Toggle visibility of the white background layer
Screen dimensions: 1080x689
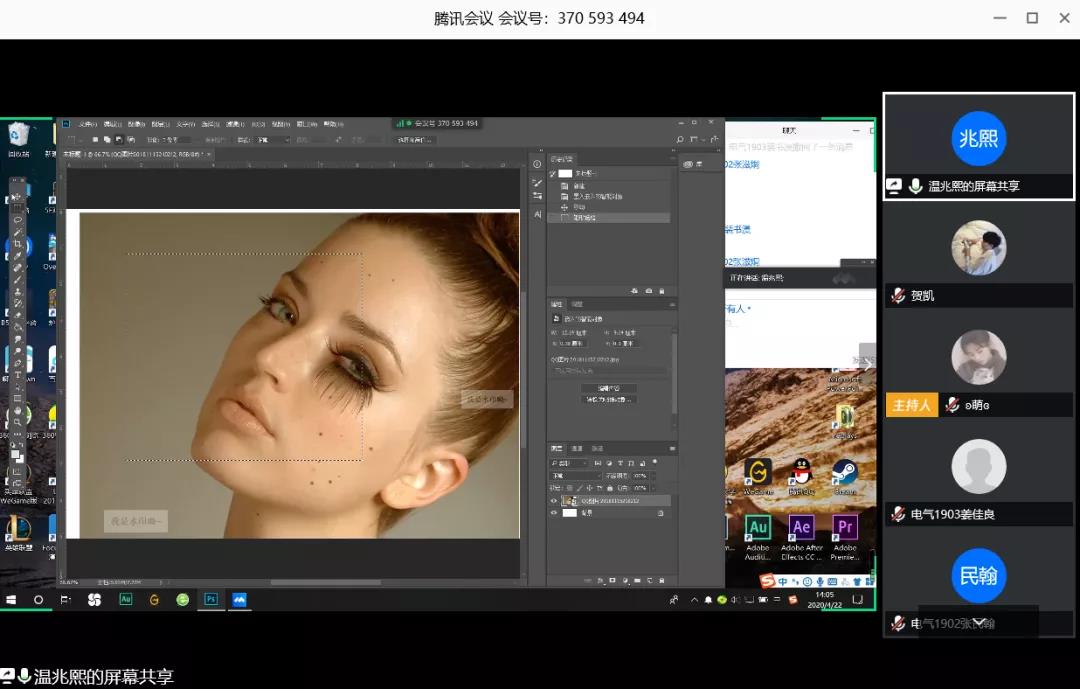pyautogui.click(x=554, y=512)
